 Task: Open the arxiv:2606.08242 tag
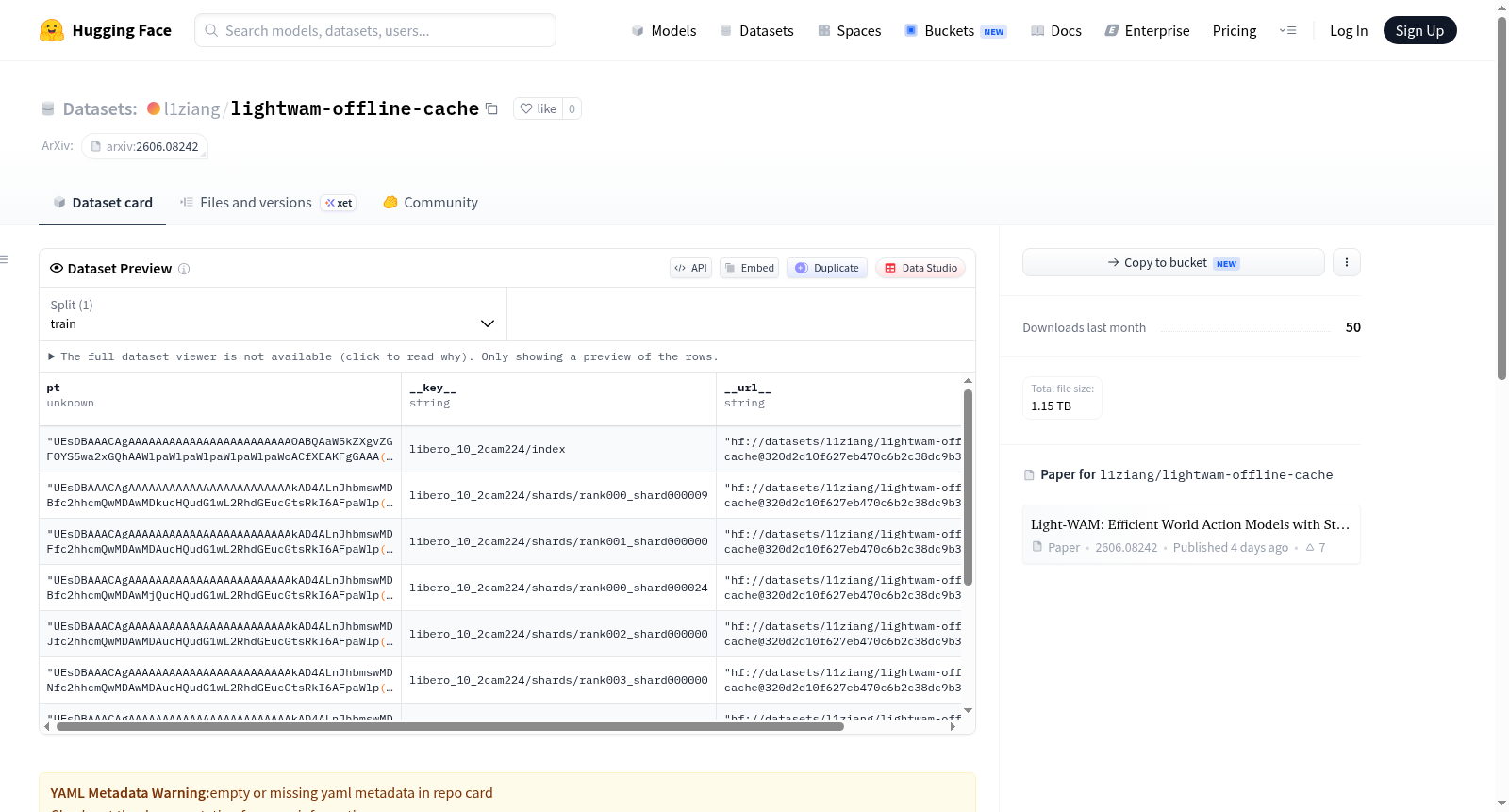[144, 146]
